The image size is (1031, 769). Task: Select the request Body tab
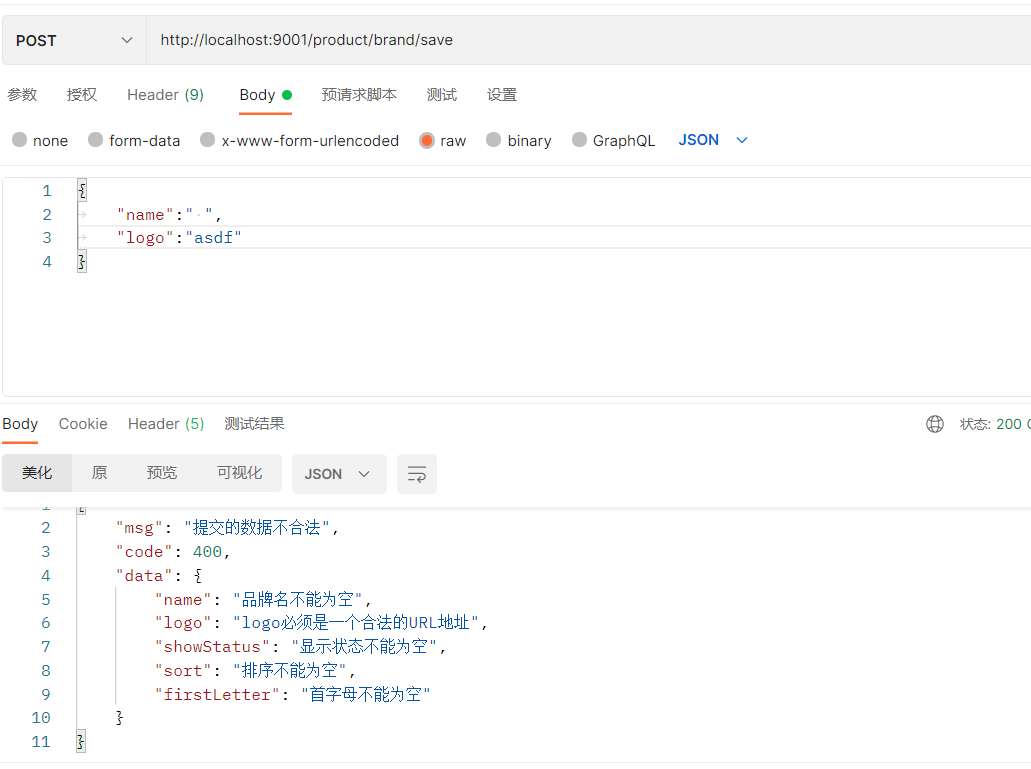pyautogui.click(x=265, y=95)
